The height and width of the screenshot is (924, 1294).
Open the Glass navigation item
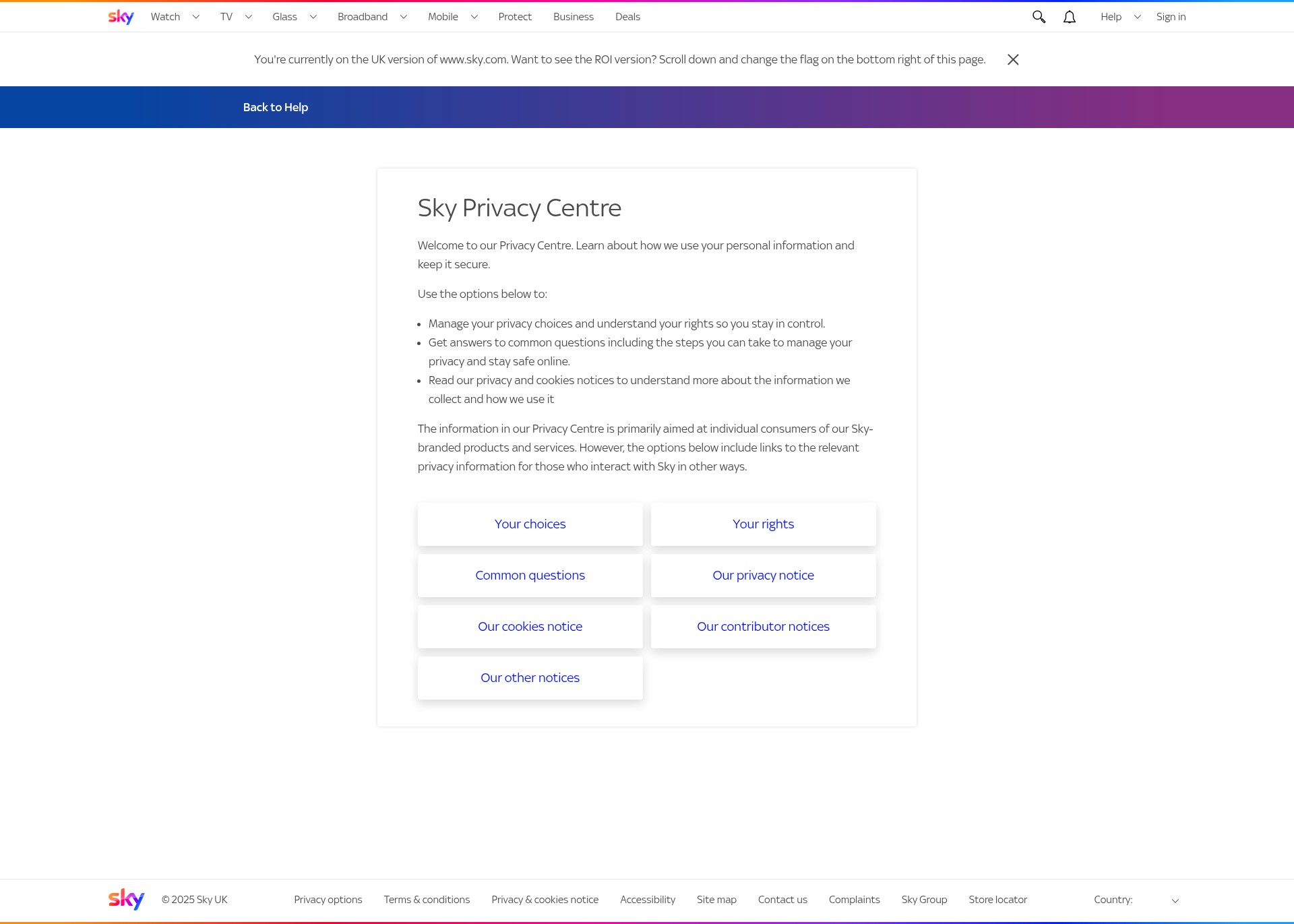click(284, 17)
